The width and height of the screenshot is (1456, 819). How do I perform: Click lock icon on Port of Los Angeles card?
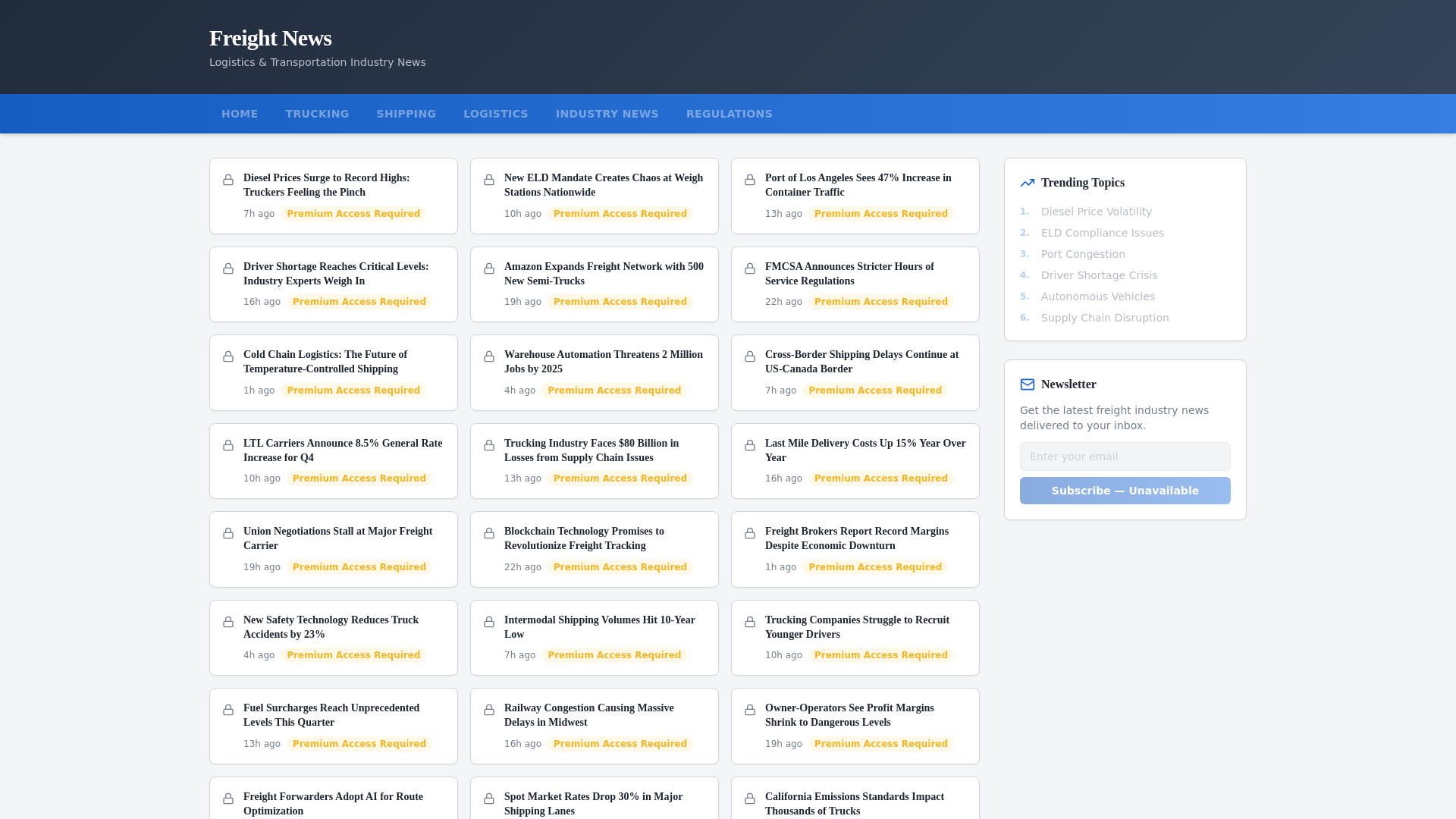click(x=750, y=180)
